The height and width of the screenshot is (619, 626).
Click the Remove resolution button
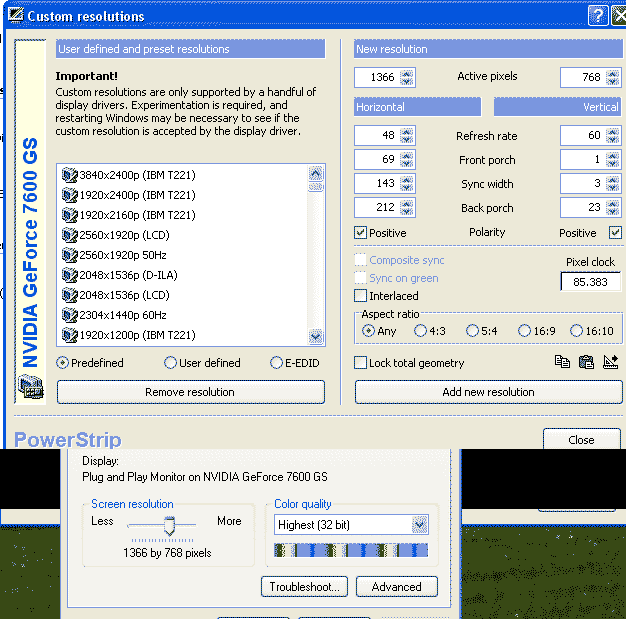pyautogui.click(x=190, y=392)
